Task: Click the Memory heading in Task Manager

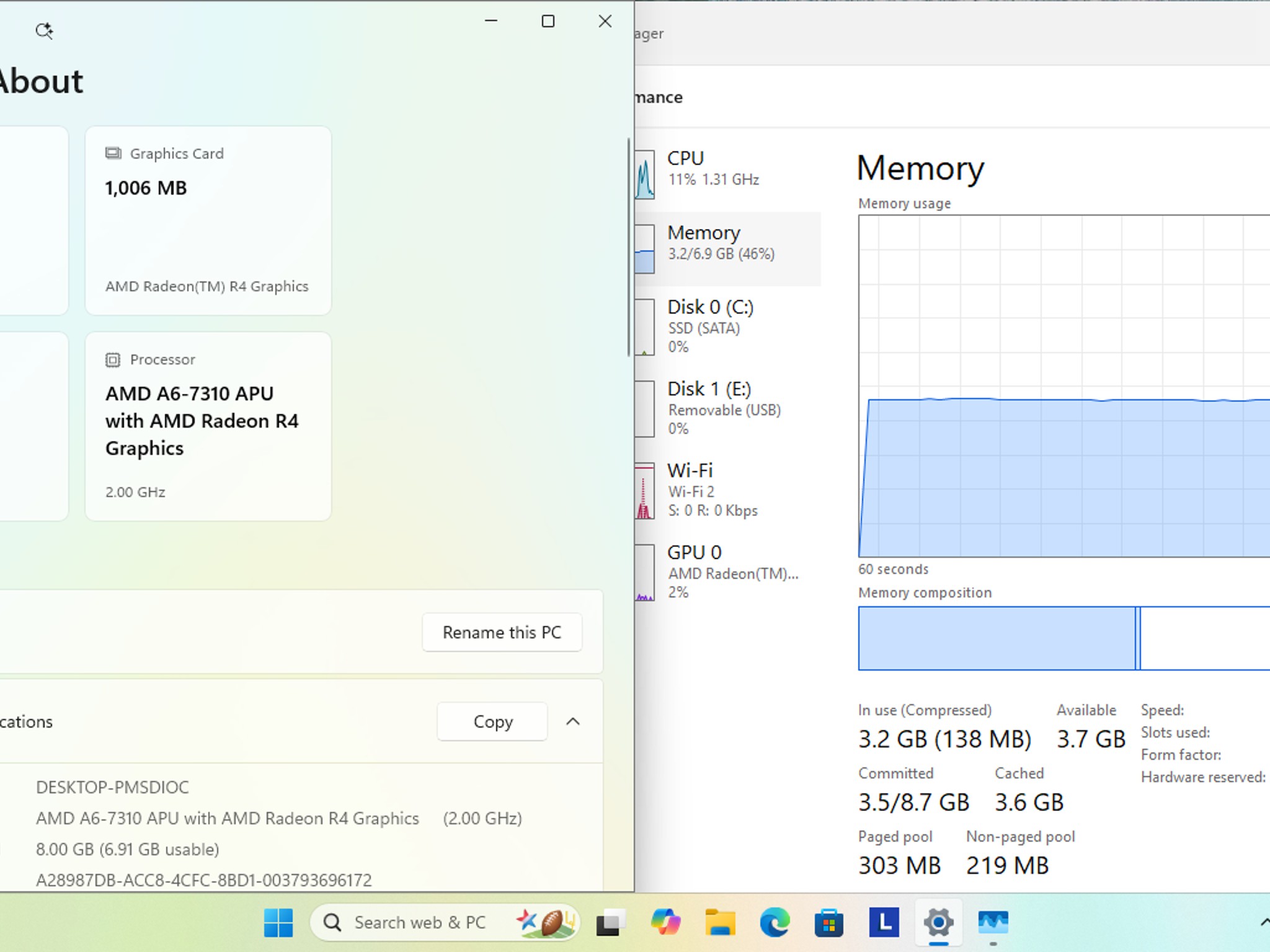Action: pyautogui.click(x=920, y=168)
